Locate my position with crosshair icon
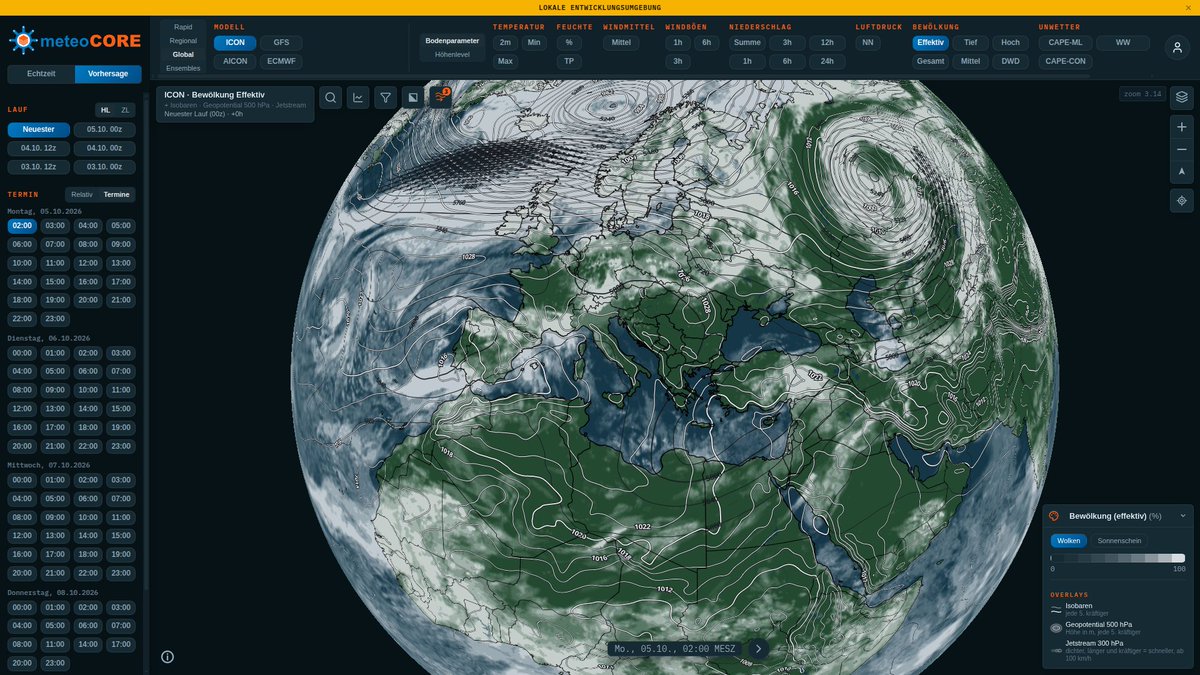This screenshot has height=675, width=1200. [x=1182, y=201]
